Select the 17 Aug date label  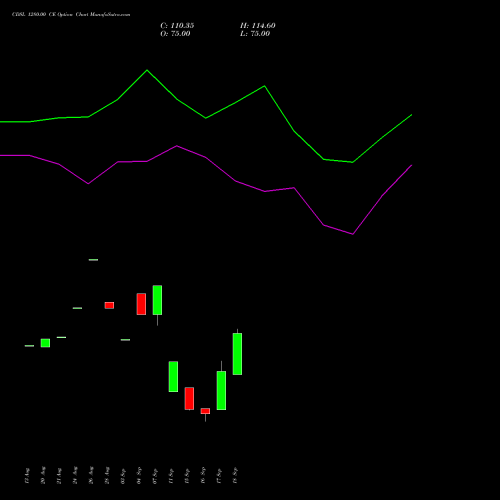pos(27,476)
